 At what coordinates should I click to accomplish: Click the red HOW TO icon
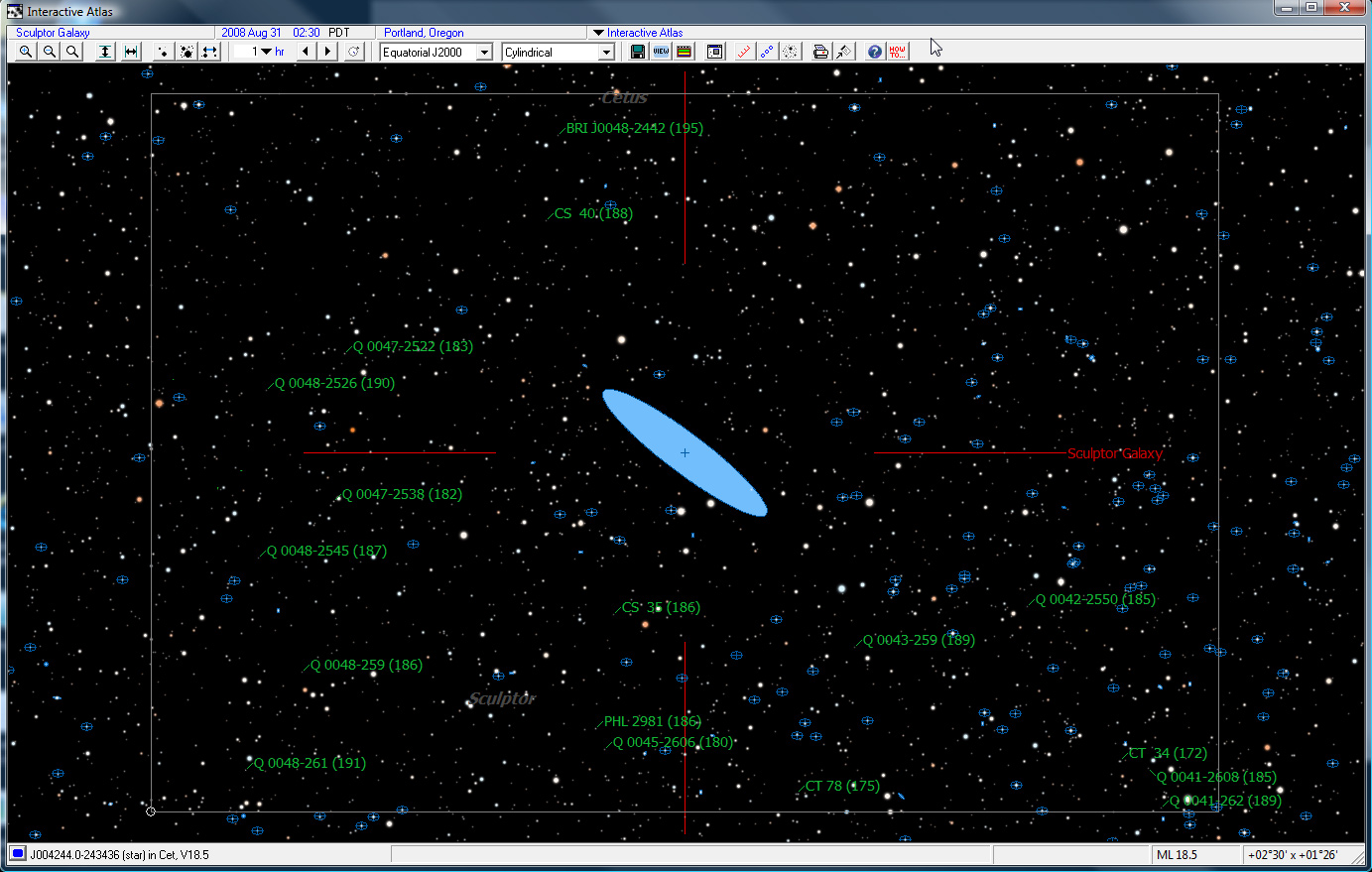897,52
